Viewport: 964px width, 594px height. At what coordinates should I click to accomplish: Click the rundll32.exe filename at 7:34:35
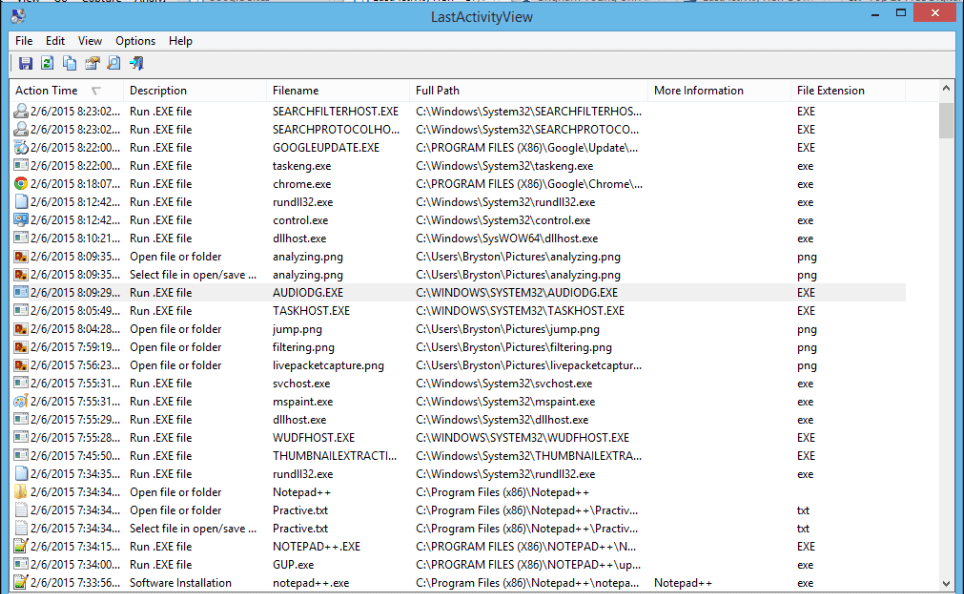tap(302, 474)
